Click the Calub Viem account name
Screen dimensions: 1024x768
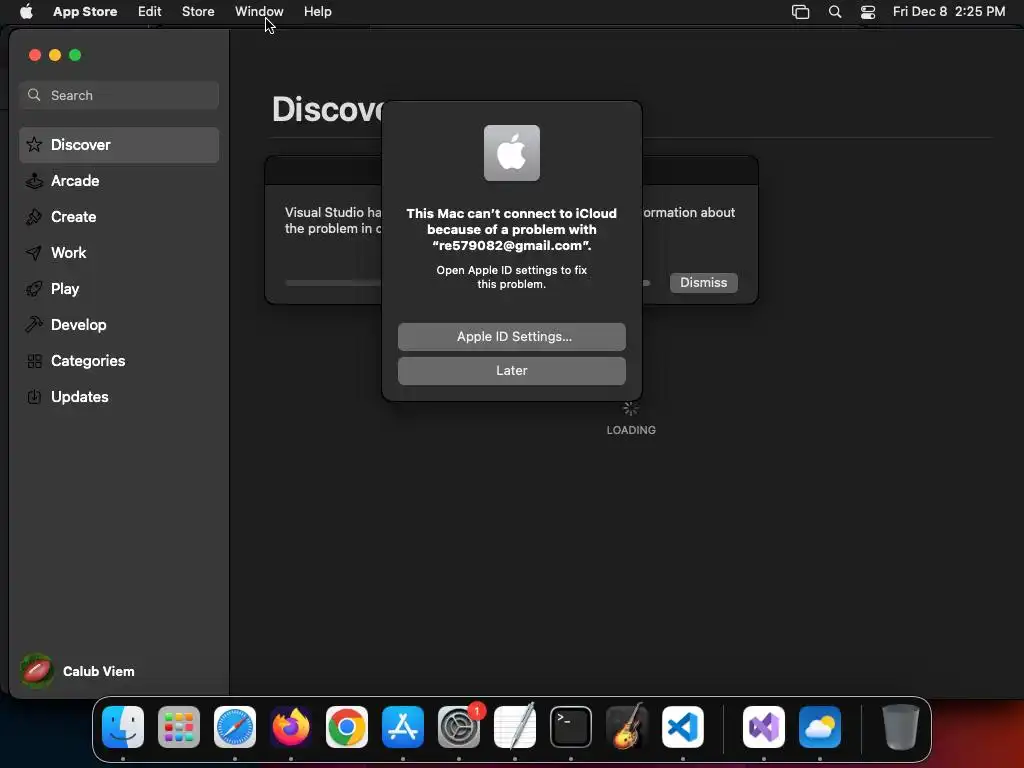[99, 671]
